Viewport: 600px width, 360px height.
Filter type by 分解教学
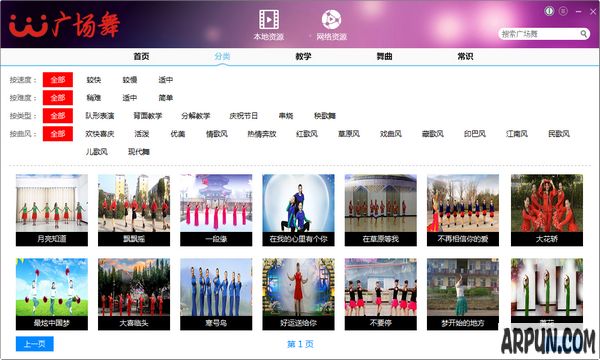[x=196, y=116]
